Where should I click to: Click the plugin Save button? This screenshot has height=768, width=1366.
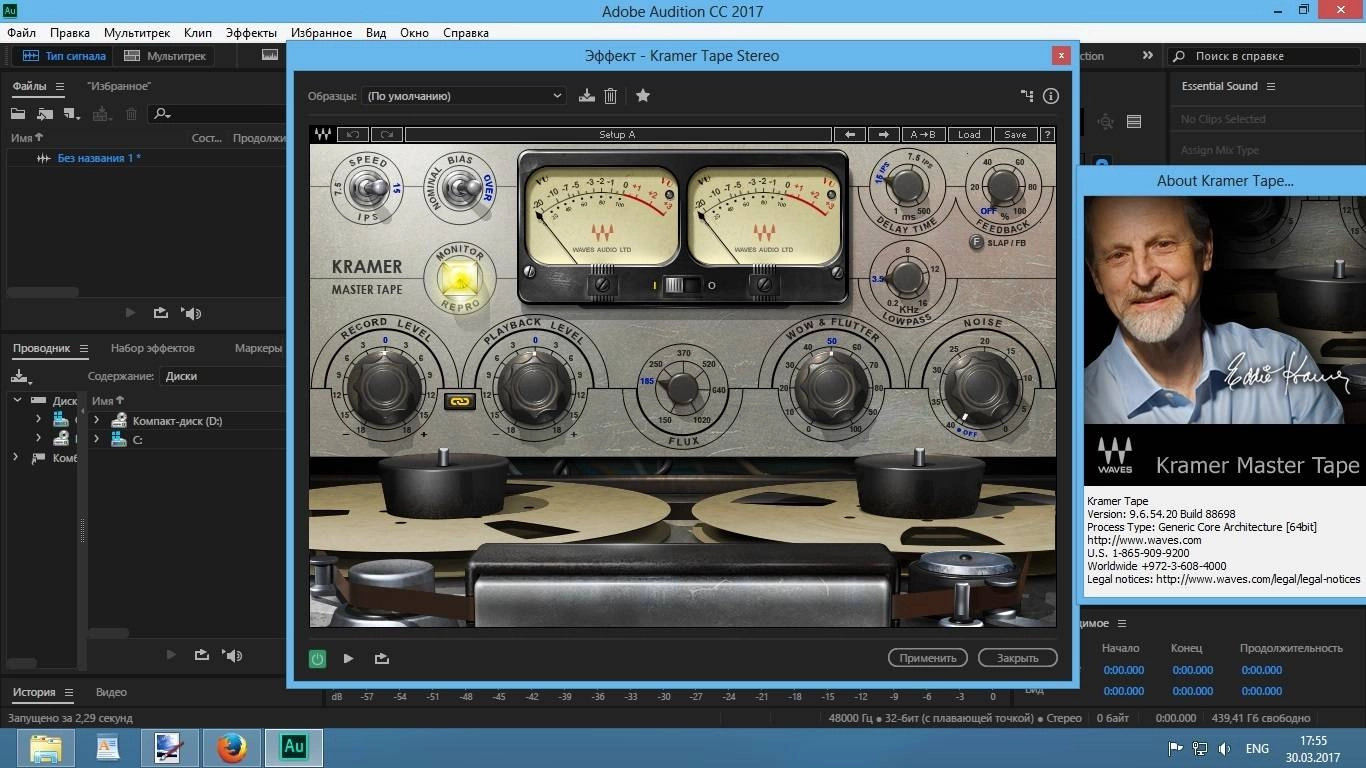(1015, 134)
